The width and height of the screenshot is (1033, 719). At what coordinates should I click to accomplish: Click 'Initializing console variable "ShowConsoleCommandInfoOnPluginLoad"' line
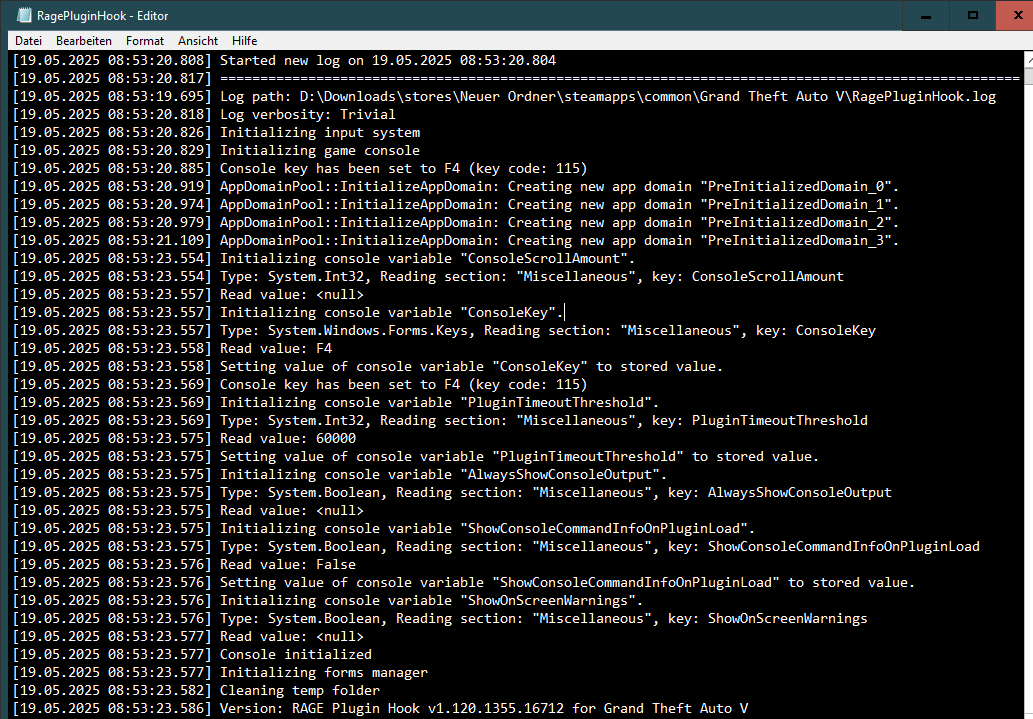tap(384, 529)
